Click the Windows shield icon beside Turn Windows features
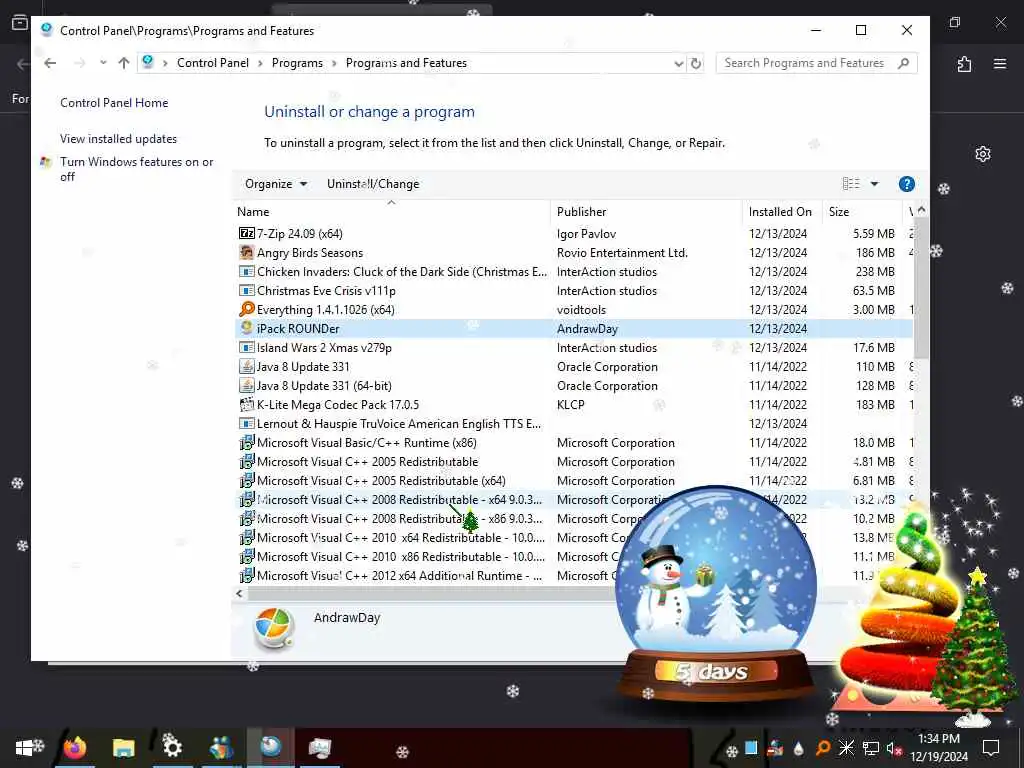This screenshot has width=1024, height=768. (46, 162)
